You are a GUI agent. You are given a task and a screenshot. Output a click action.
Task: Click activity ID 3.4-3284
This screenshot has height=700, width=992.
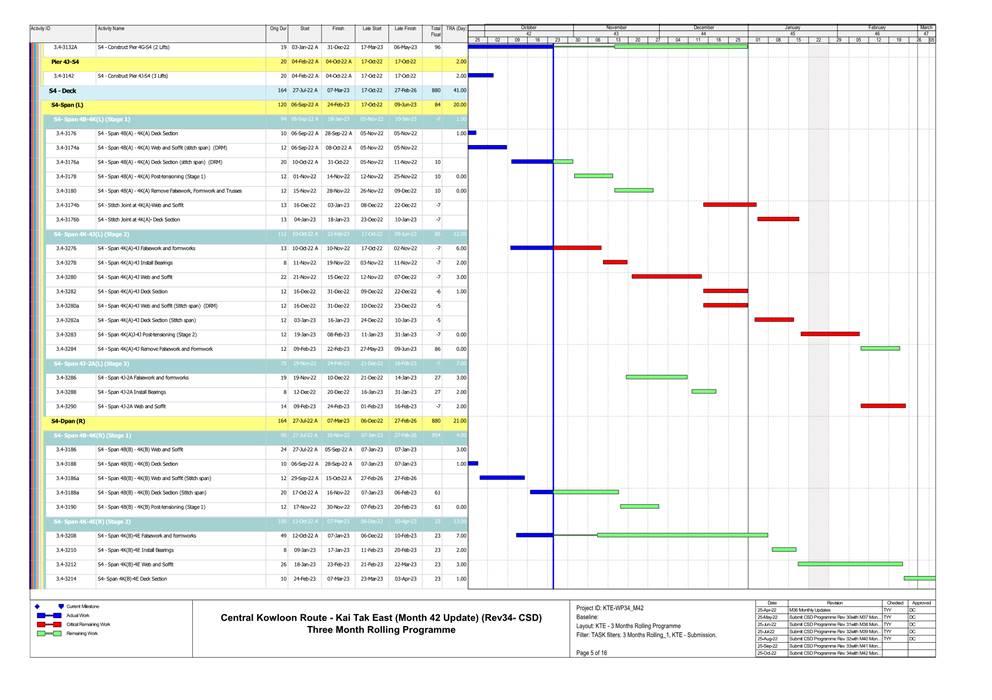pos(66,349)
